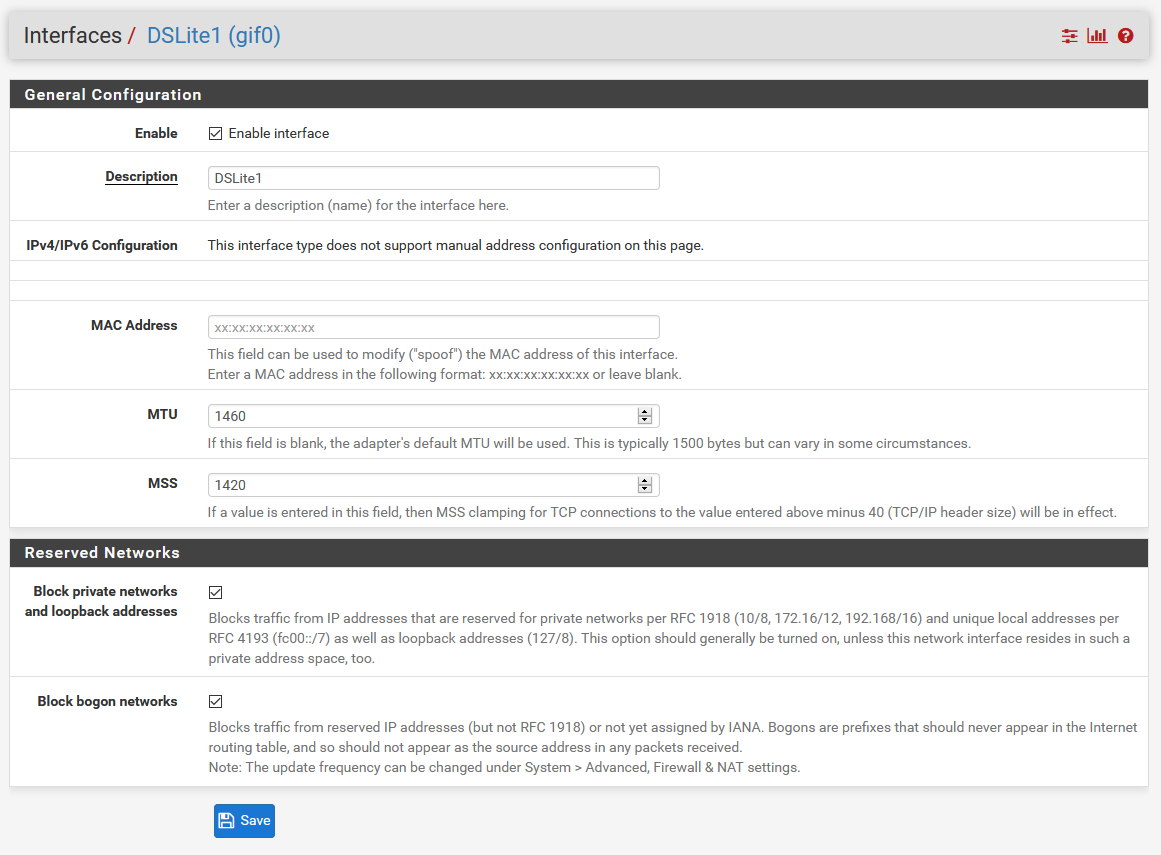Click the 'Enter a description (name)' help text
The height and width of the screenshot is (855, 1161).
point(358,205)
